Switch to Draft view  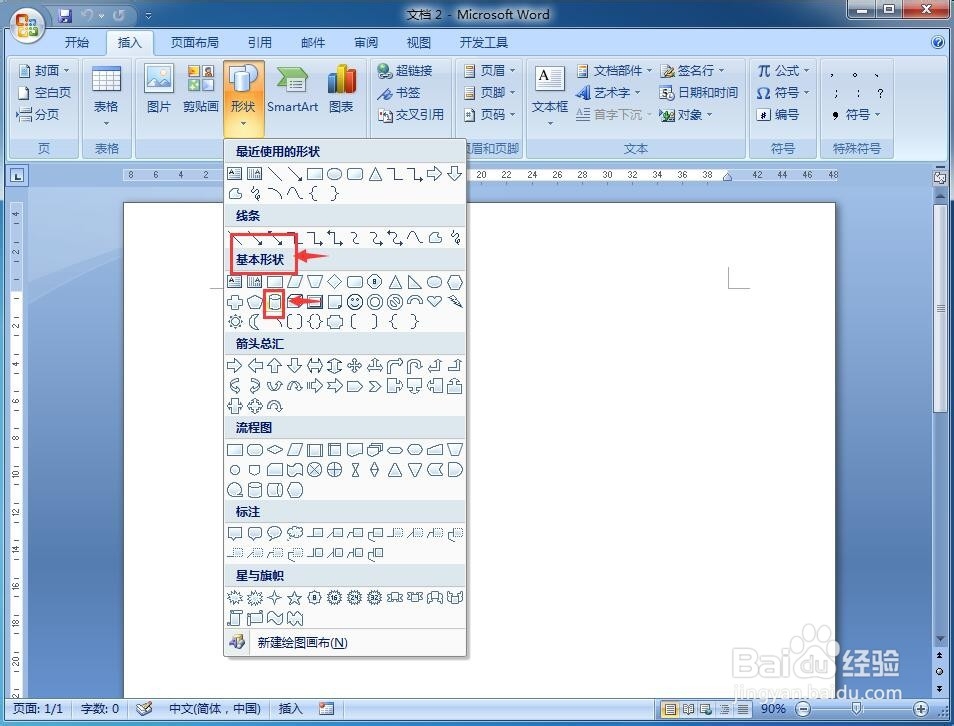tap(743, 709)
